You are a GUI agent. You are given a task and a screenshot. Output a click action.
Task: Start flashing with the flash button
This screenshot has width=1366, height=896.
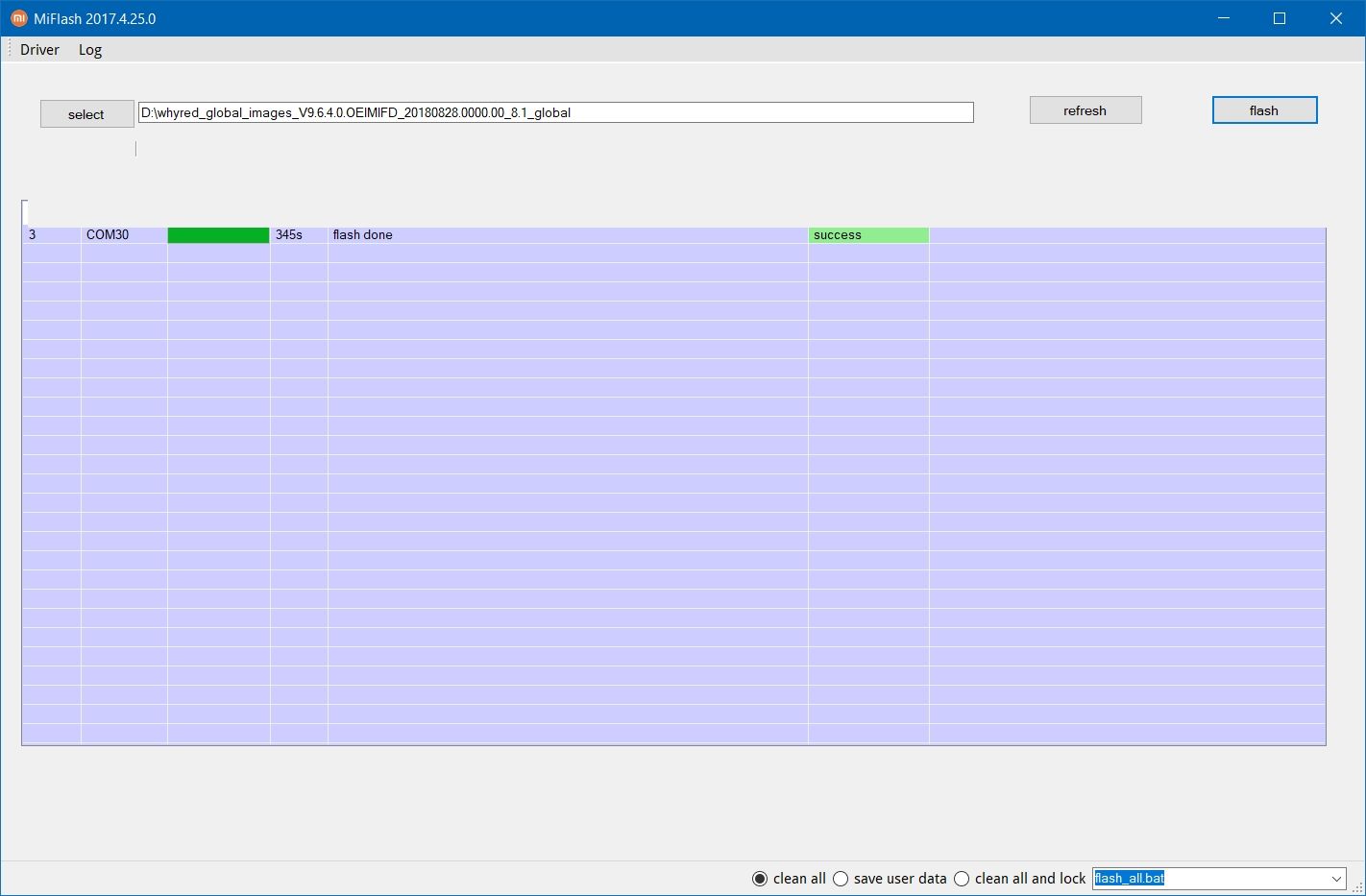pos(1264,110)
